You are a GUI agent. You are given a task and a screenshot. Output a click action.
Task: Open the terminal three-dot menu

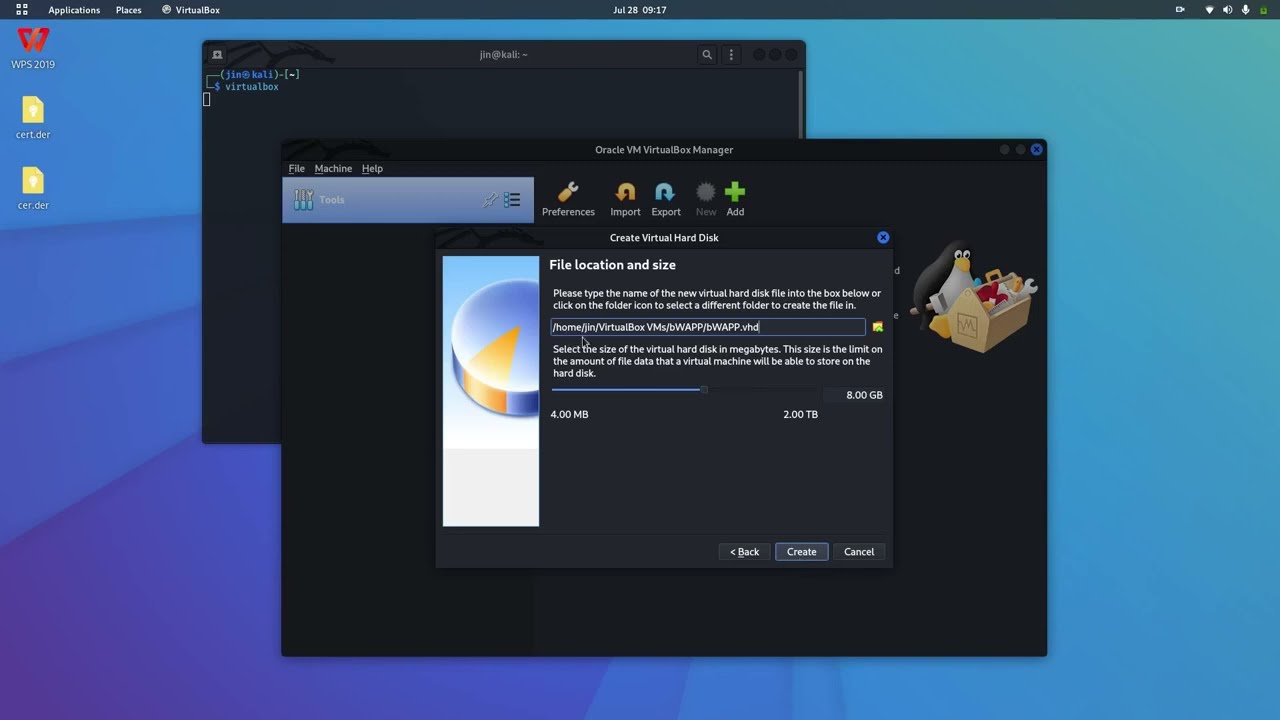731,55
